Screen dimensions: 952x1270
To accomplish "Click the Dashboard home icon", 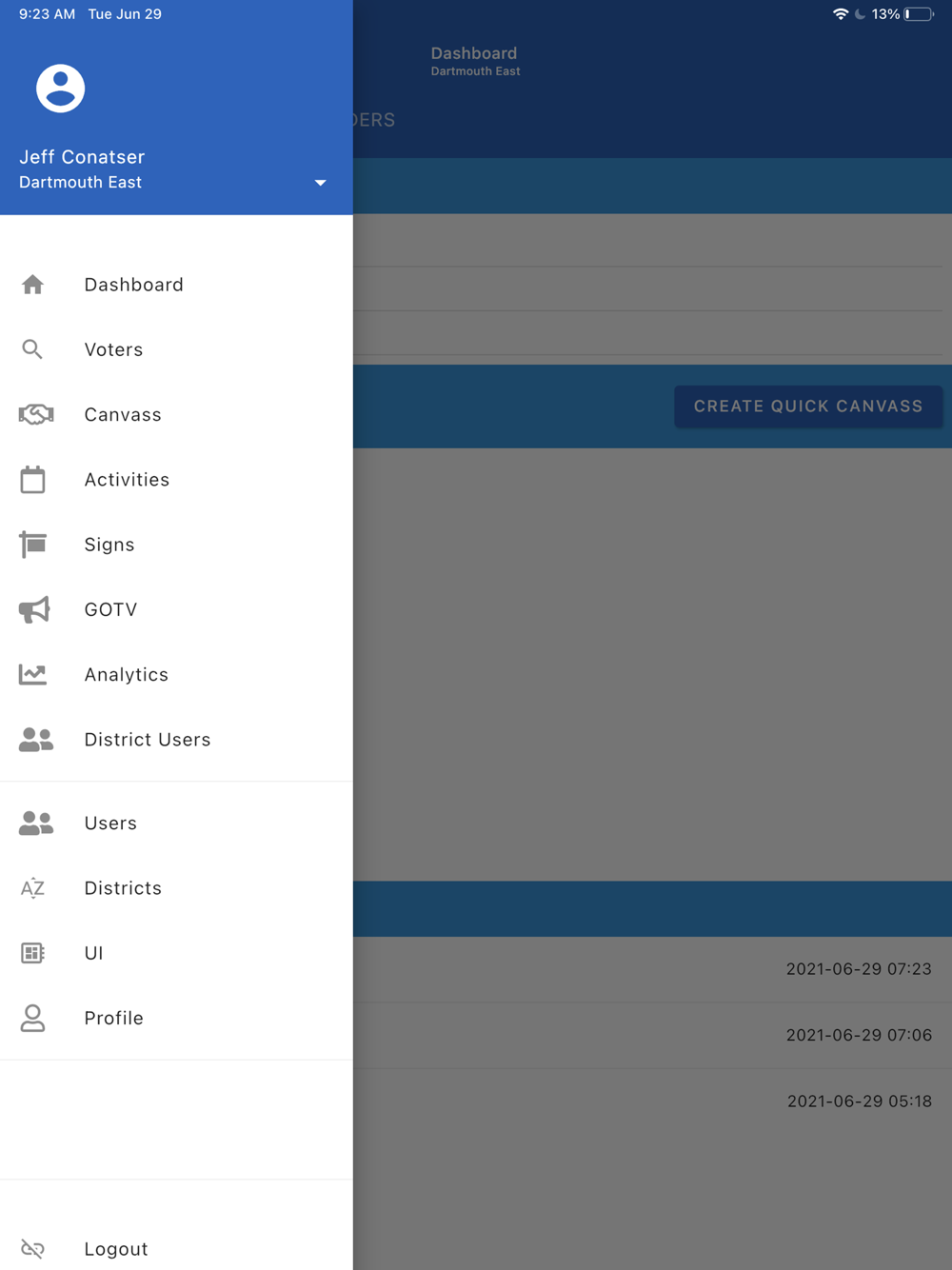I will 32,285.
